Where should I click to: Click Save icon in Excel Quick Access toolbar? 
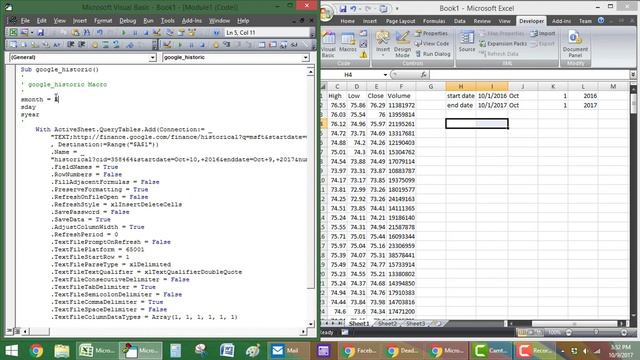pyautogui.click(x=342, y=8)
